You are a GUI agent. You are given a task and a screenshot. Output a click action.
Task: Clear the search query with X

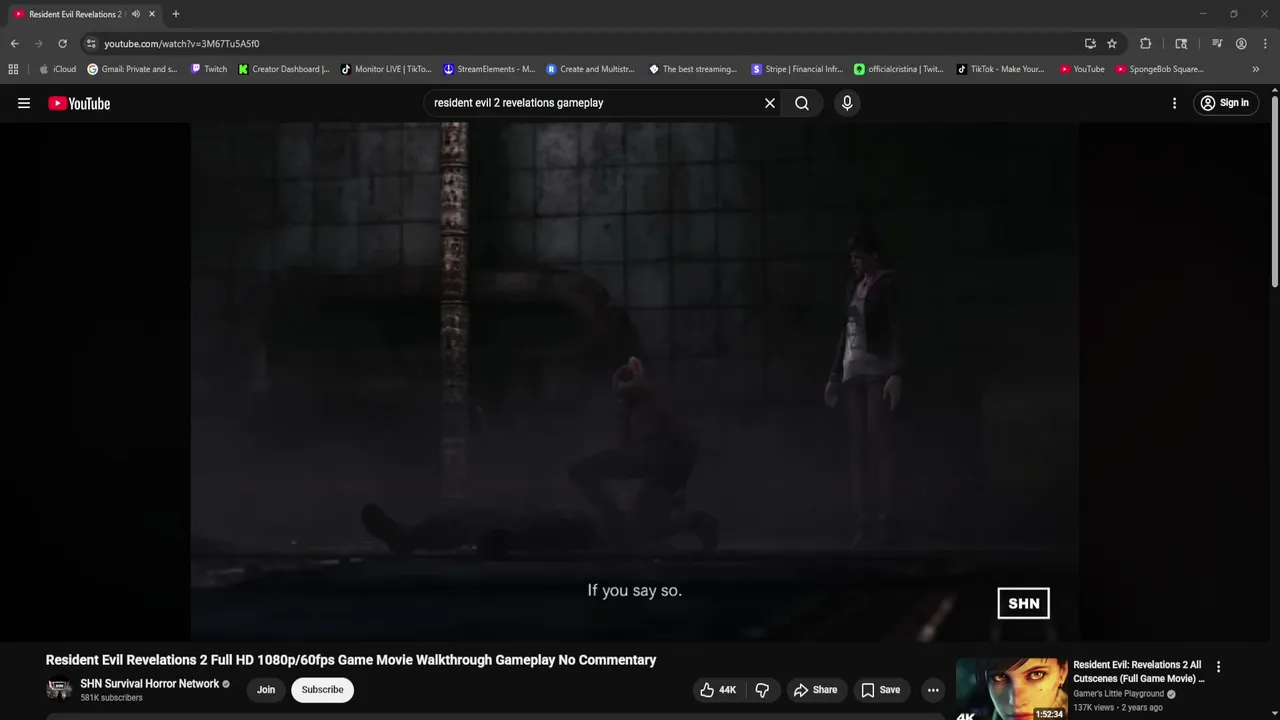(770, 103)
